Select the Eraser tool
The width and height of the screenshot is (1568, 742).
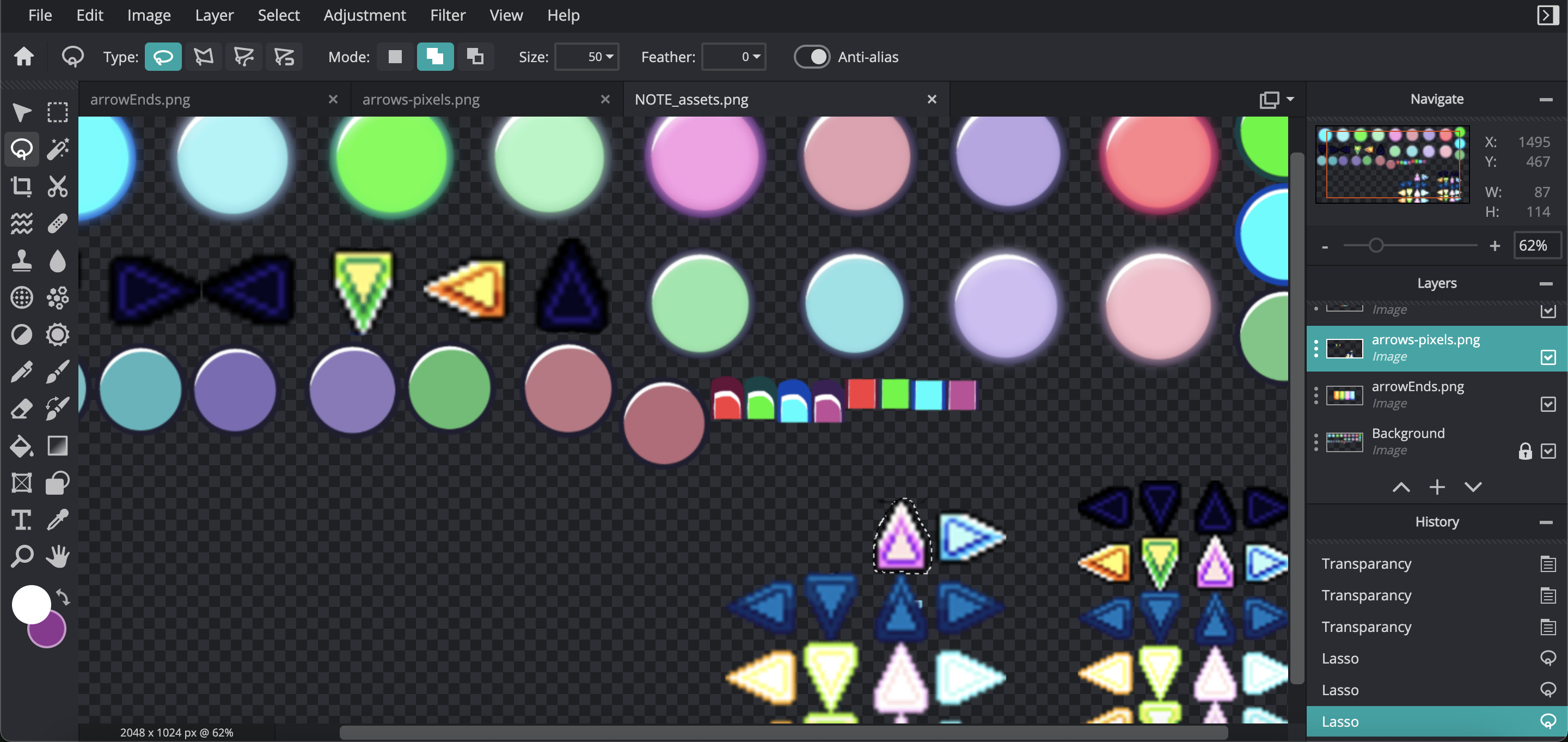[22, 409]
